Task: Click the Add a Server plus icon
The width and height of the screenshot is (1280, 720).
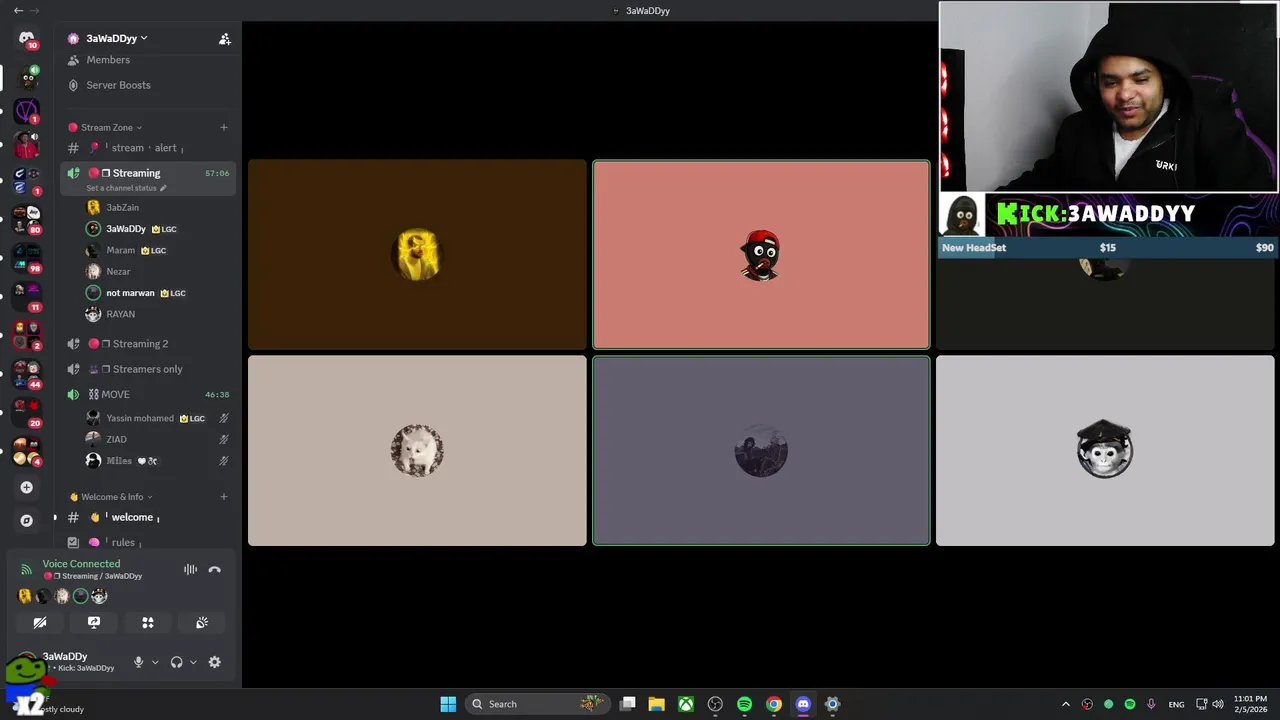Action: click(x=27, y=487)
